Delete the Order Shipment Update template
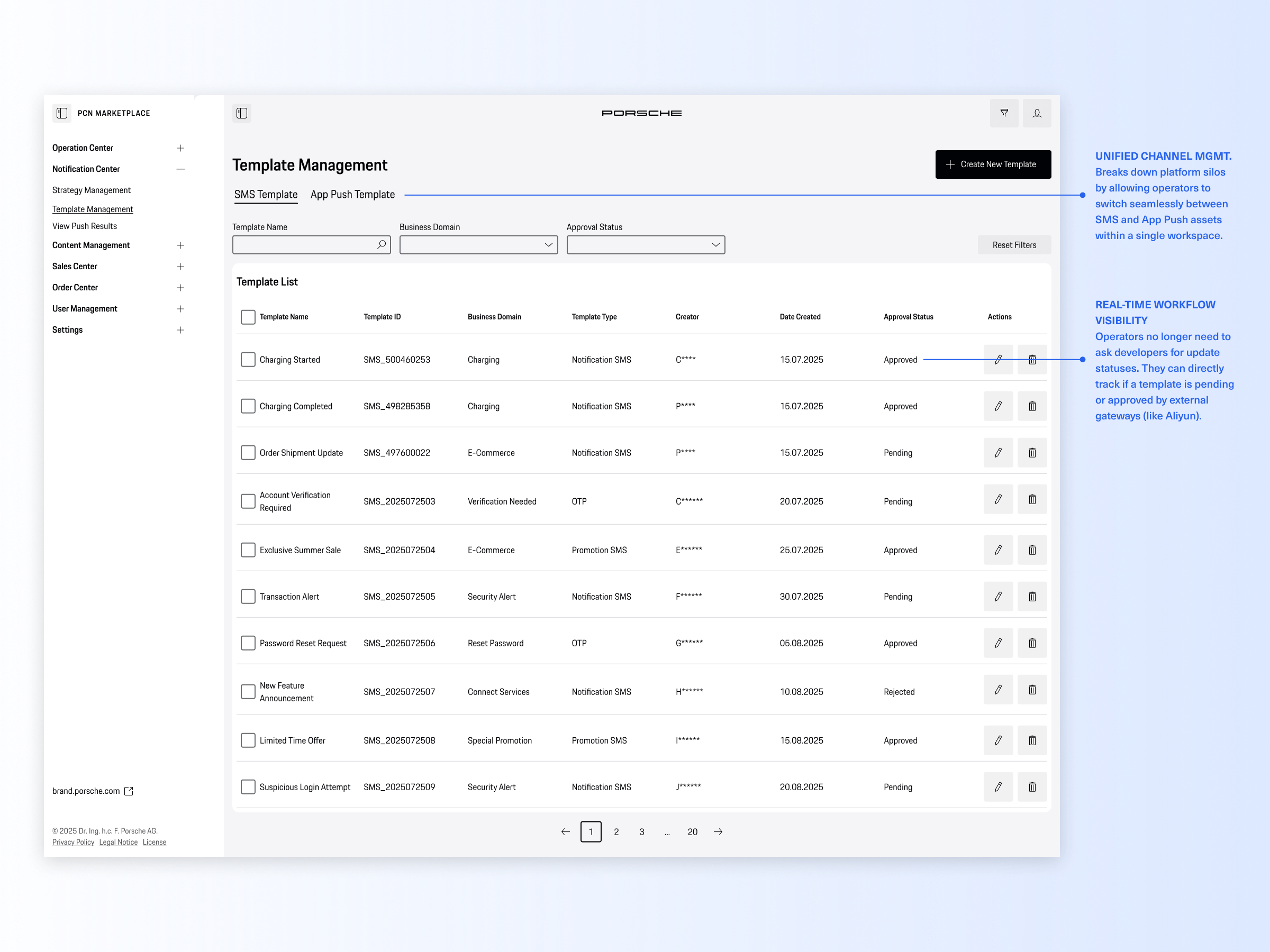Image resolution: width=1270 pixels, height=952 pixels. pyautogui.click(x=1032, y=453)
